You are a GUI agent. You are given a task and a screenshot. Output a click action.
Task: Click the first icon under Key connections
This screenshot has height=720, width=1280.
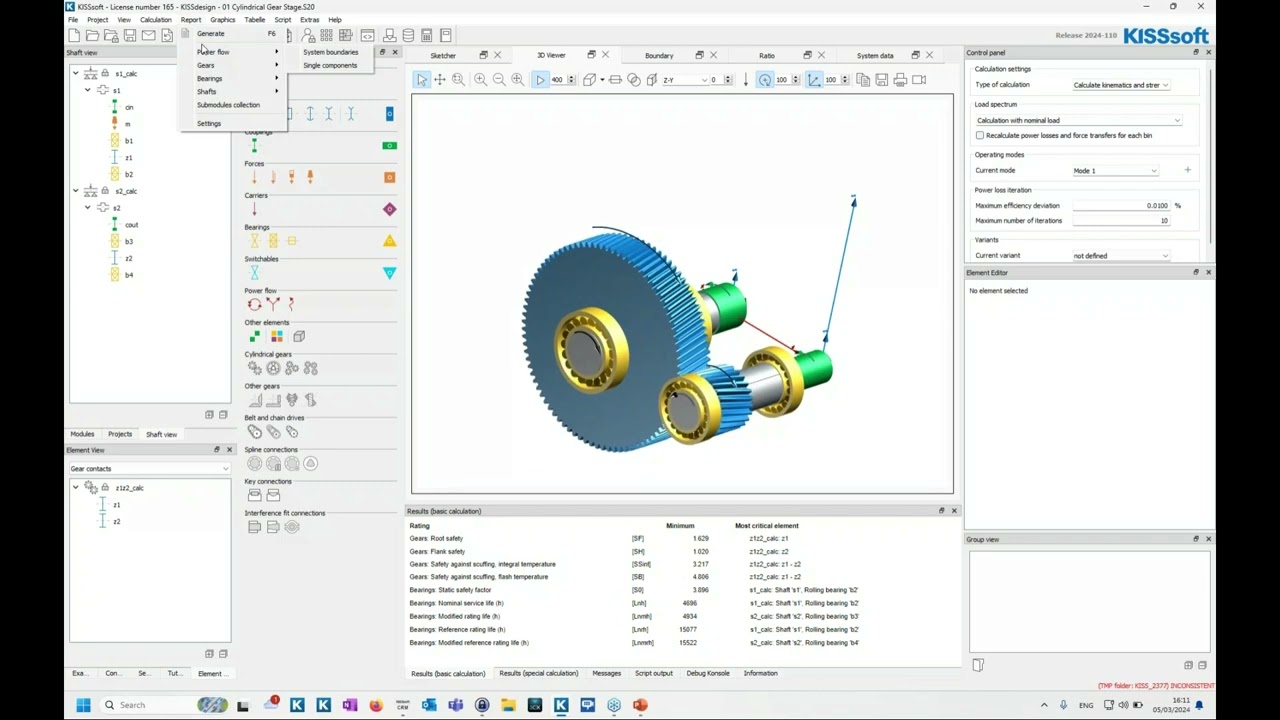(254, 495)
